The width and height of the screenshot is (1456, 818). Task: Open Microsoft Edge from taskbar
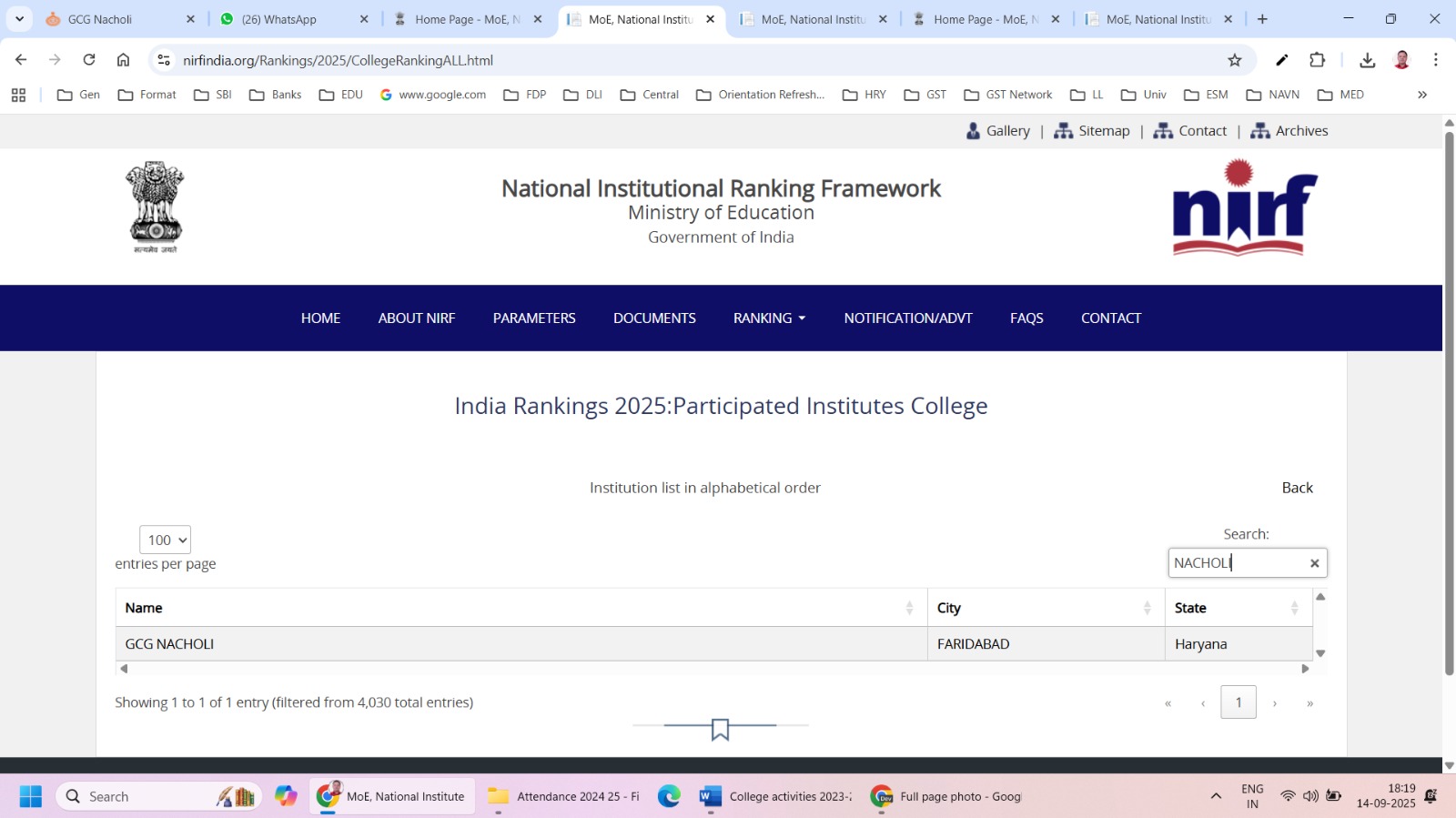pos(669,796)
